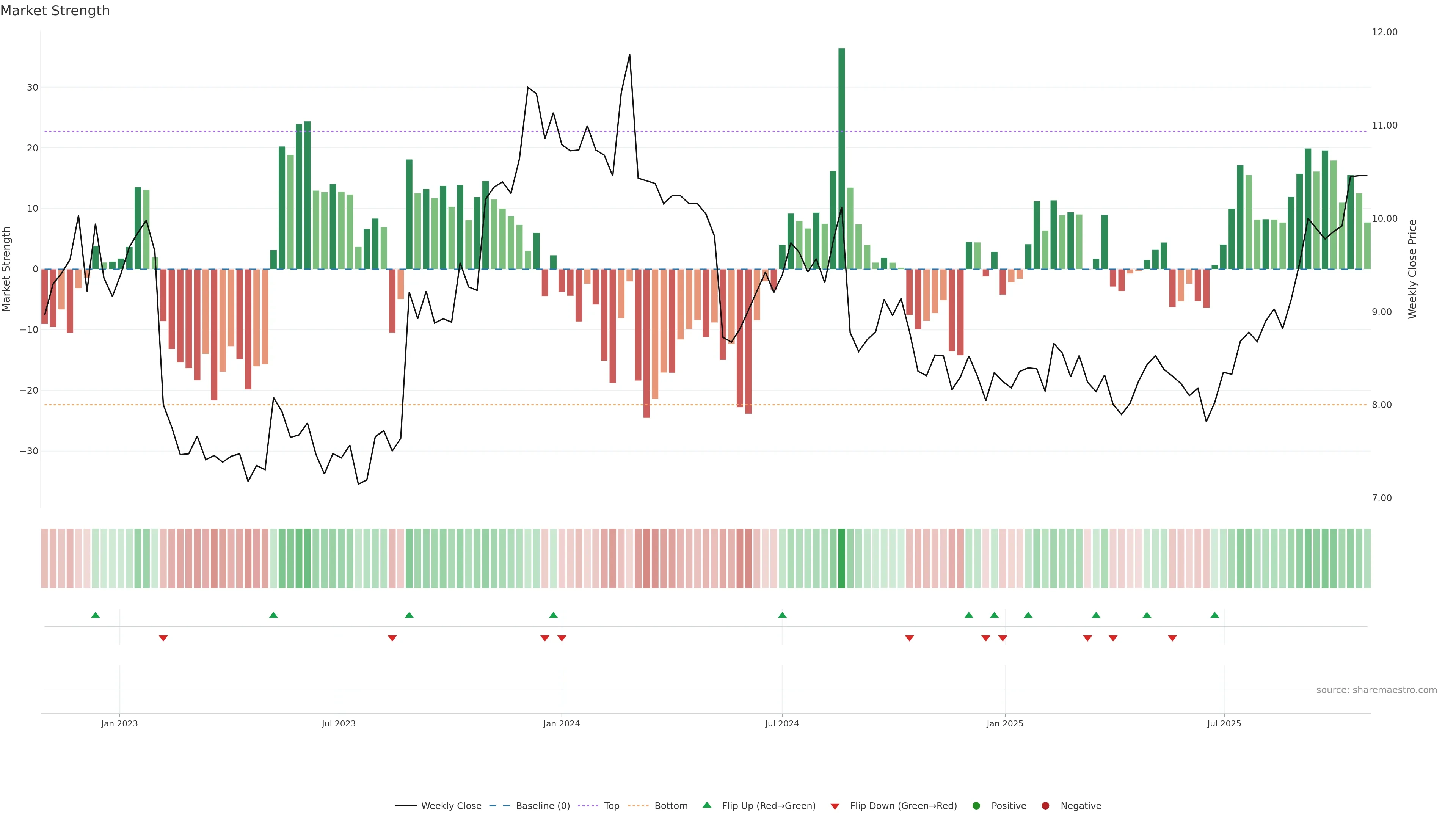This screenshot has height=819, width=1456.
Task: Click the last red flip-down triangle marker
Action: [1172, 638]
